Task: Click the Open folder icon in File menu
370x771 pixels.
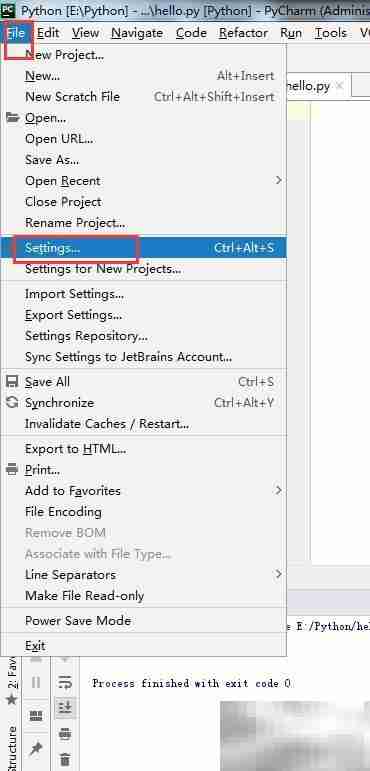Action: click(x=12, y=118)
